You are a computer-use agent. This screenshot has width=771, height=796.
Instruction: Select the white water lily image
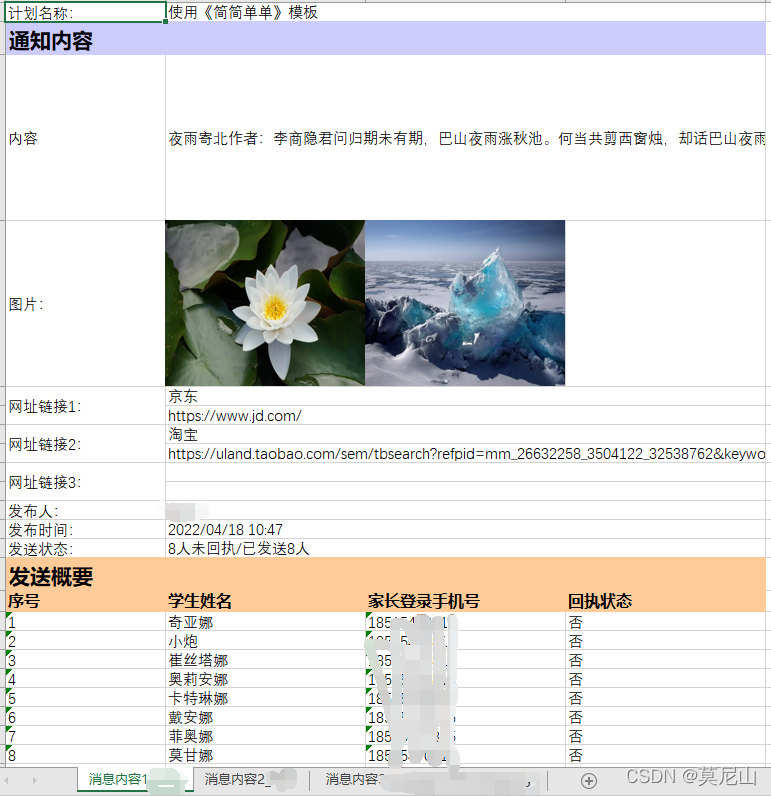click(x=265, y=303)
